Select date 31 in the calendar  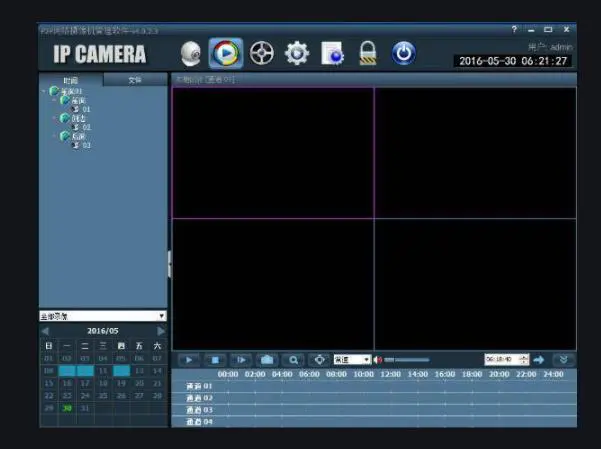[85, 408]
